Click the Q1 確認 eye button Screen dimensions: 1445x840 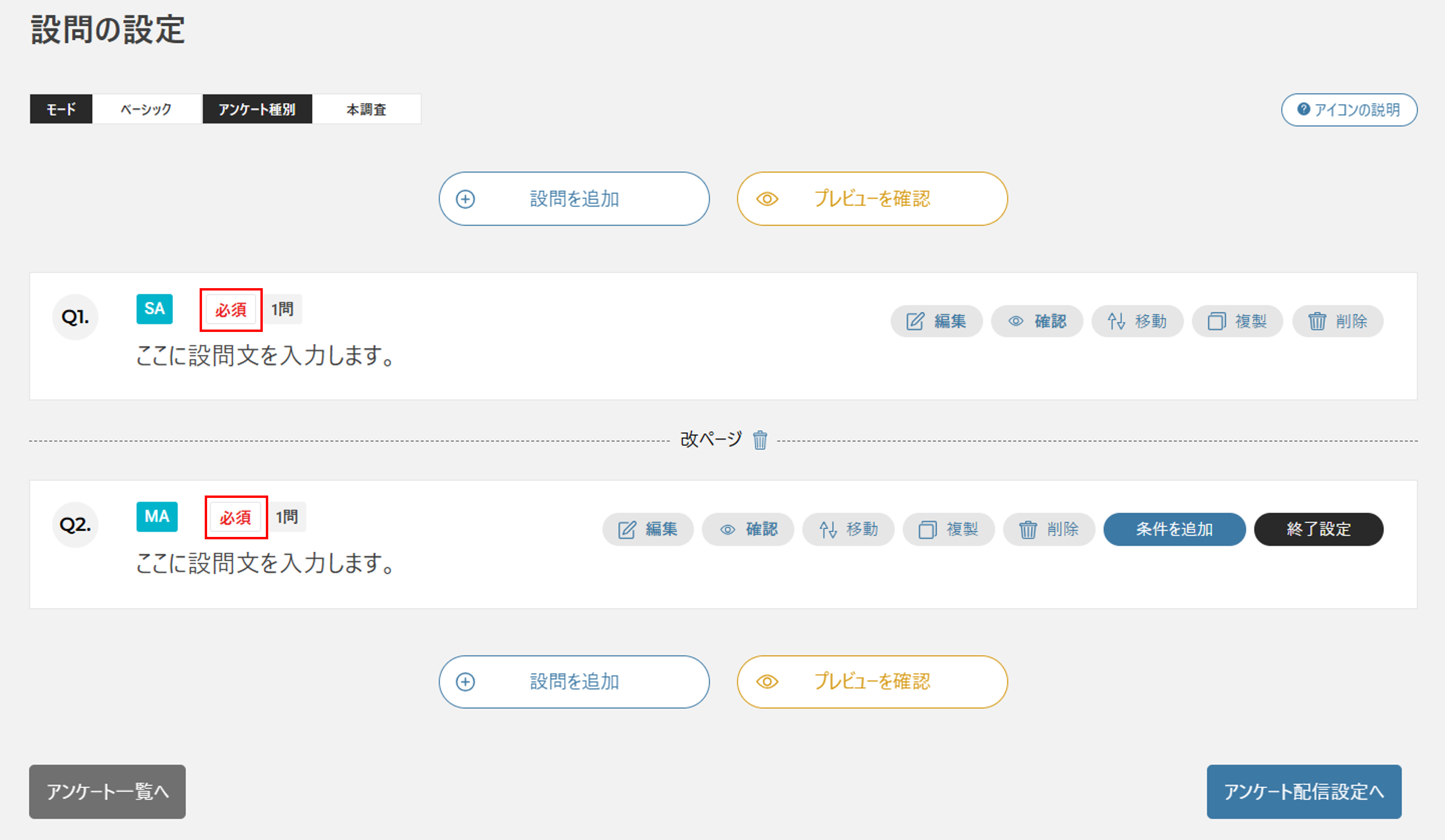tap(1037, 321)
